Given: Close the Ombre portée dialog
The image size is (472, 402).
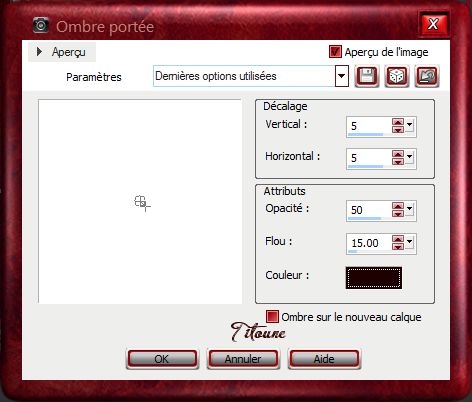Looking at the screenshot, I should pos(433,24).
